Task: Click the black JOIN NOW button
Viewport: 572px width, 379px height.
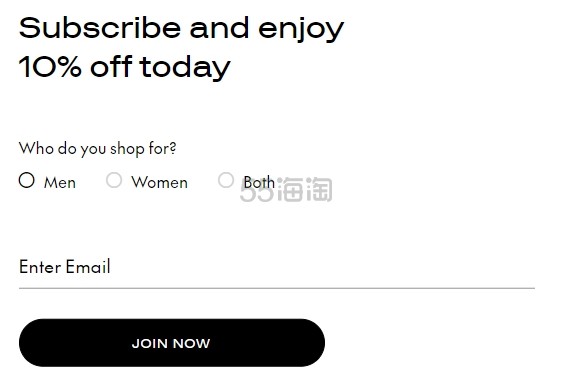Action: [172, 343]
